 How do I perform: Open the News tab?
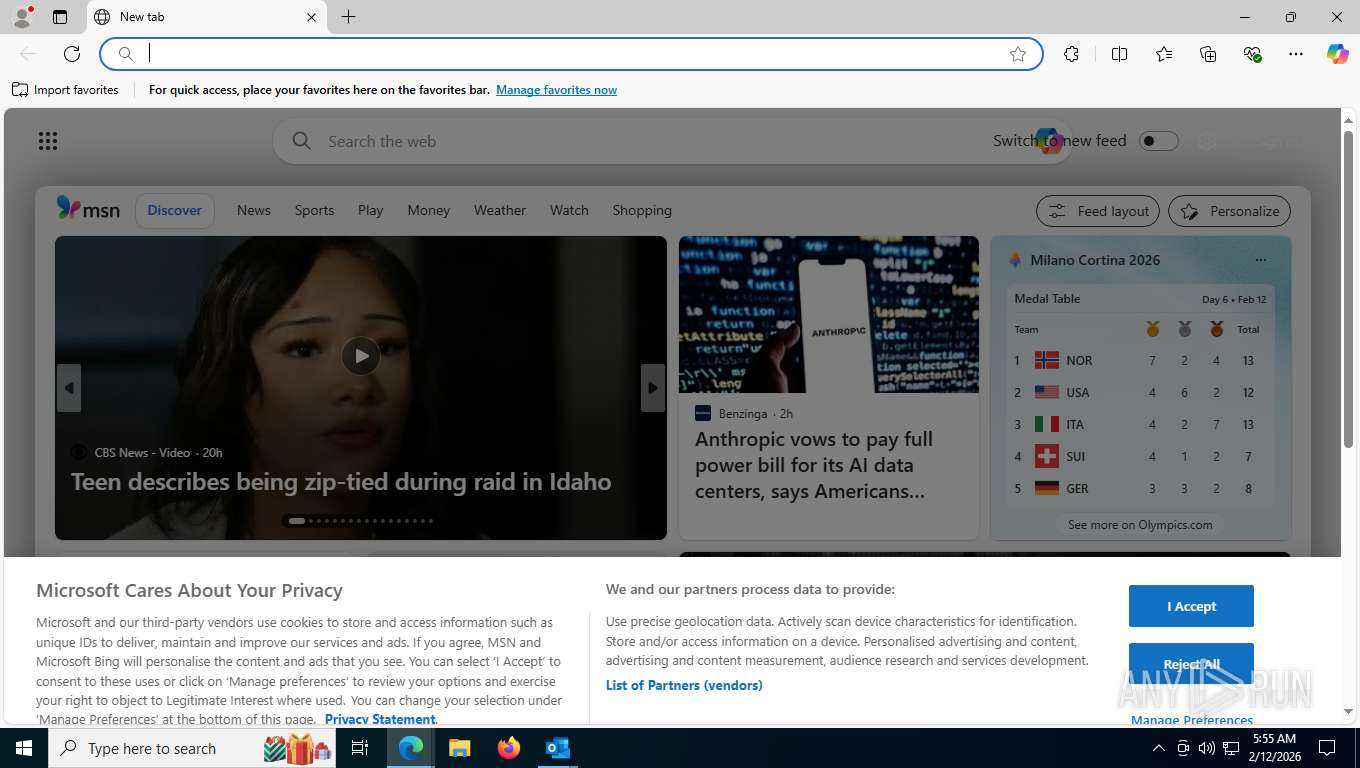253,210
